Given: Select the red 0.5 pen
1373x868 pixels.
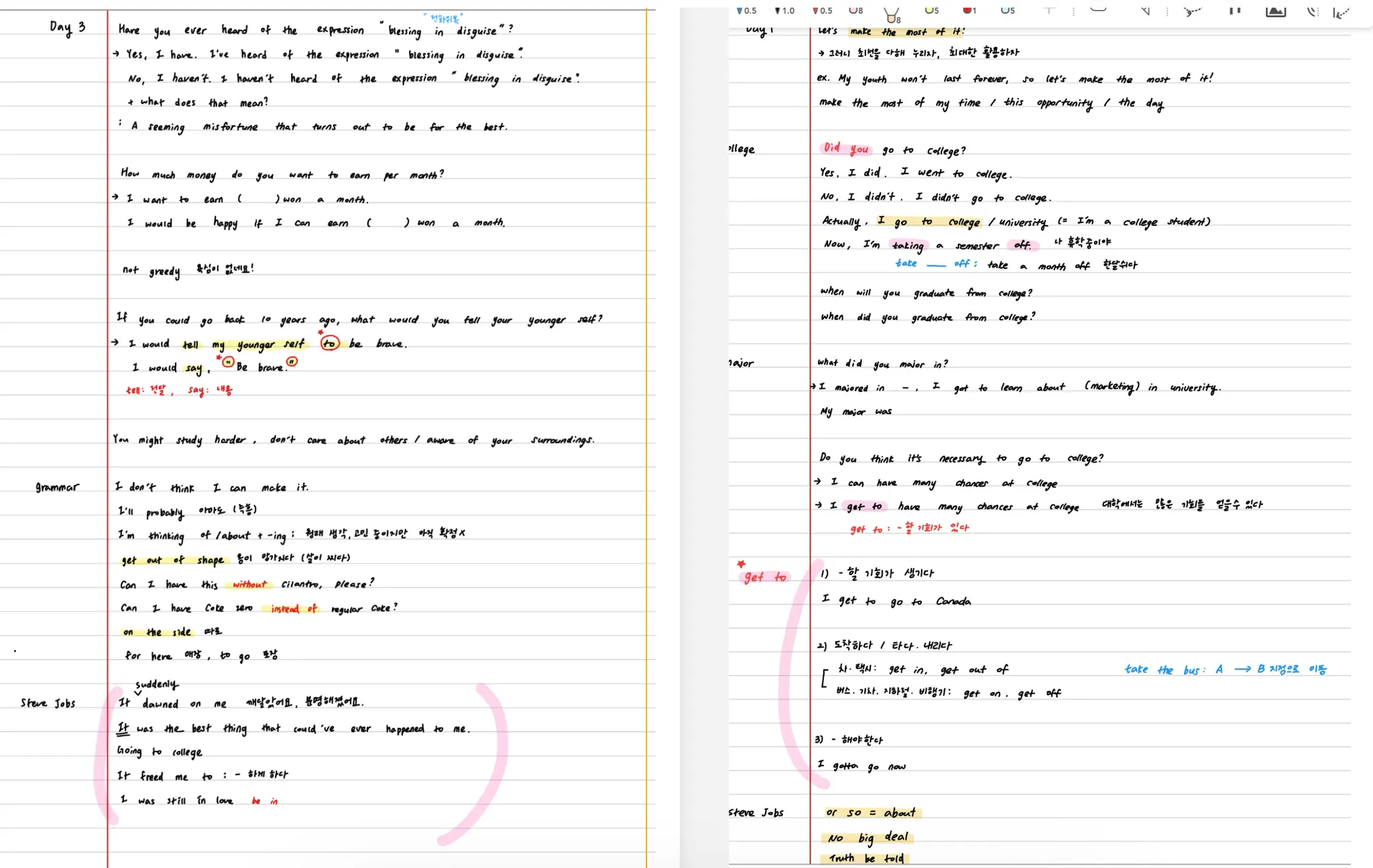Looking at the screenshot, I should coord(822,10).
